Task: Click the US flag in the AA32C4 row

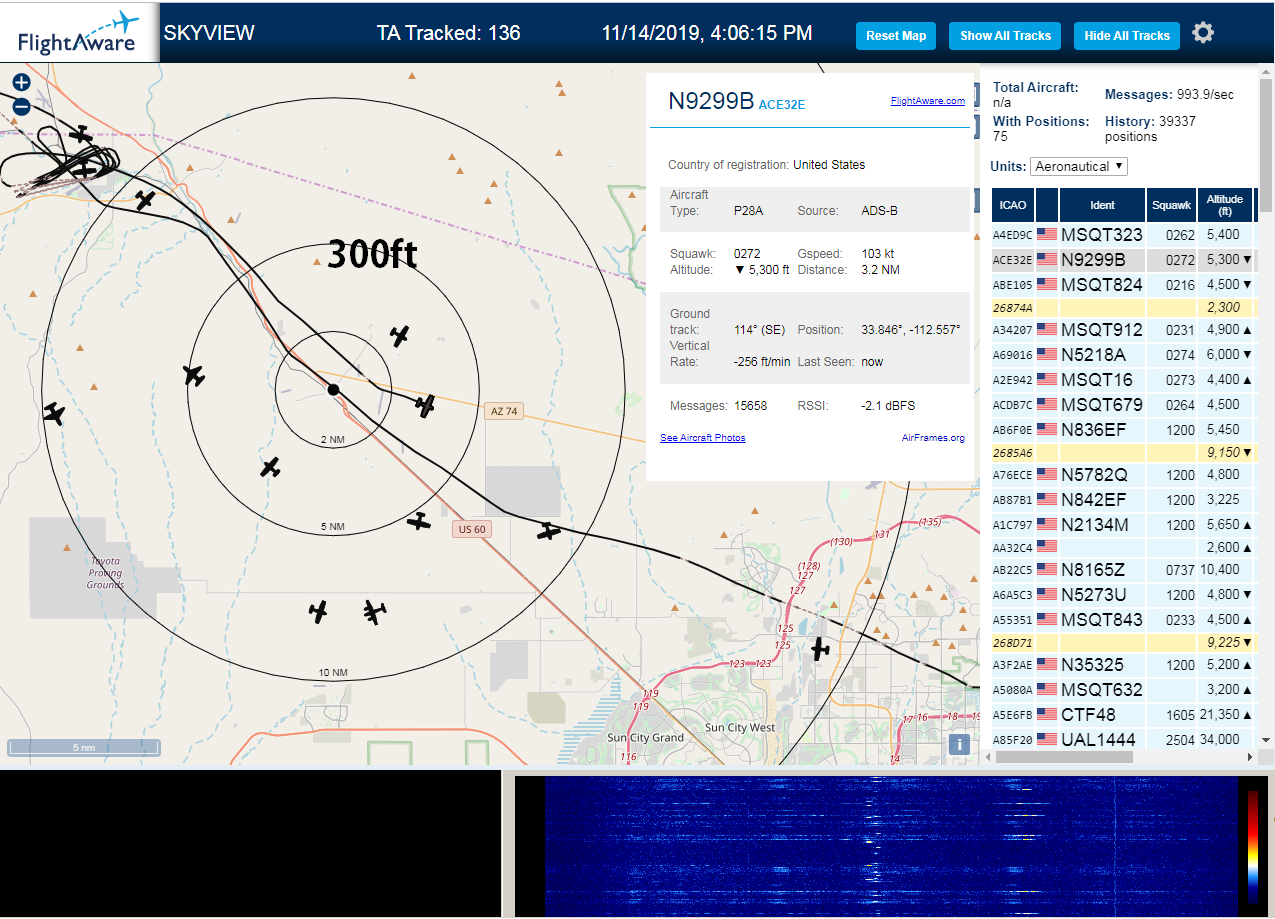Action: (x=1047, y=546)
